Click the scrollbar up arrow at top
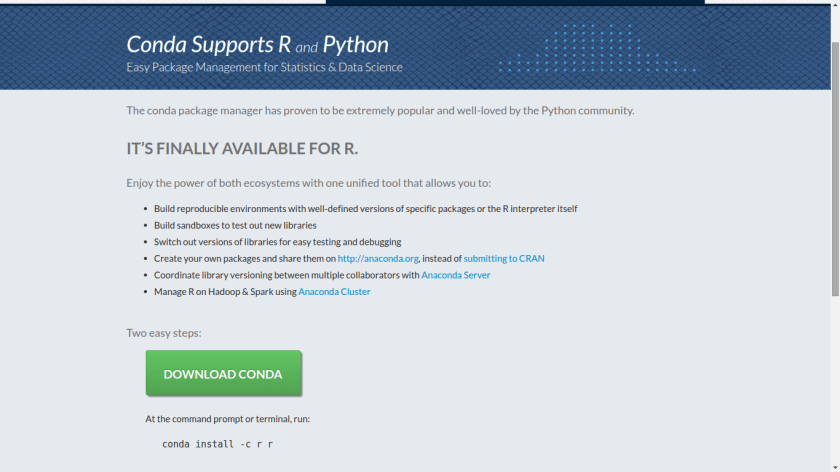The width and height of the screenshot is (840, 472). tap(835, 6)
